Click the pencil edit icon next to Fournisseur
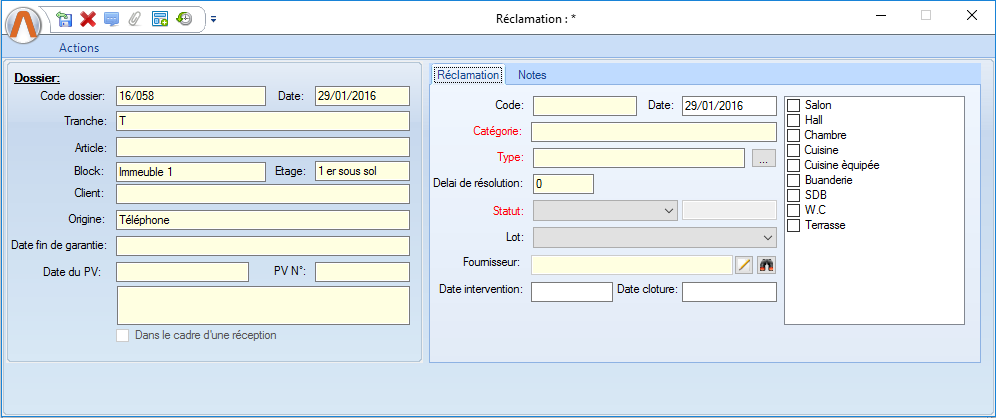The height and width of the screenshot is (418, 996). click(x=744, y=265)
